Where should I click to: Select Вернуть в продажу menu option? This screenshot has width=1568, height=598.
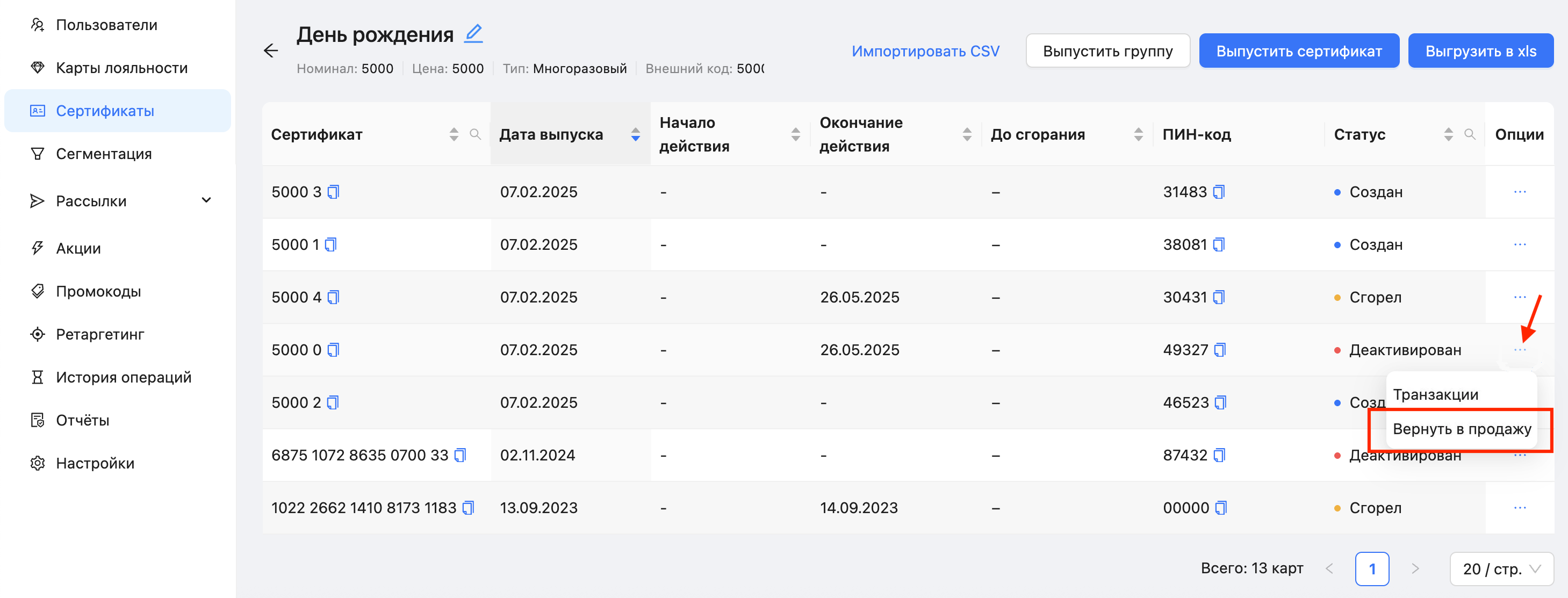tap(1462, 429)
